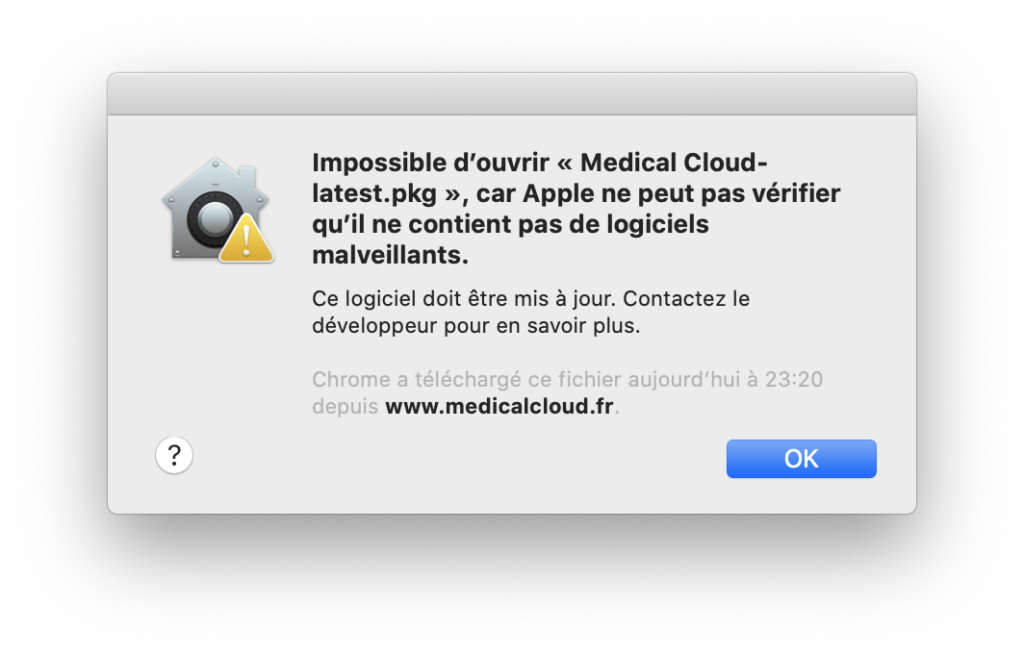The image size is (1024, 656).
Task: Click the roof of the Gatekeeper house icon
Action: pyautogui.click(x=216, y=177)
